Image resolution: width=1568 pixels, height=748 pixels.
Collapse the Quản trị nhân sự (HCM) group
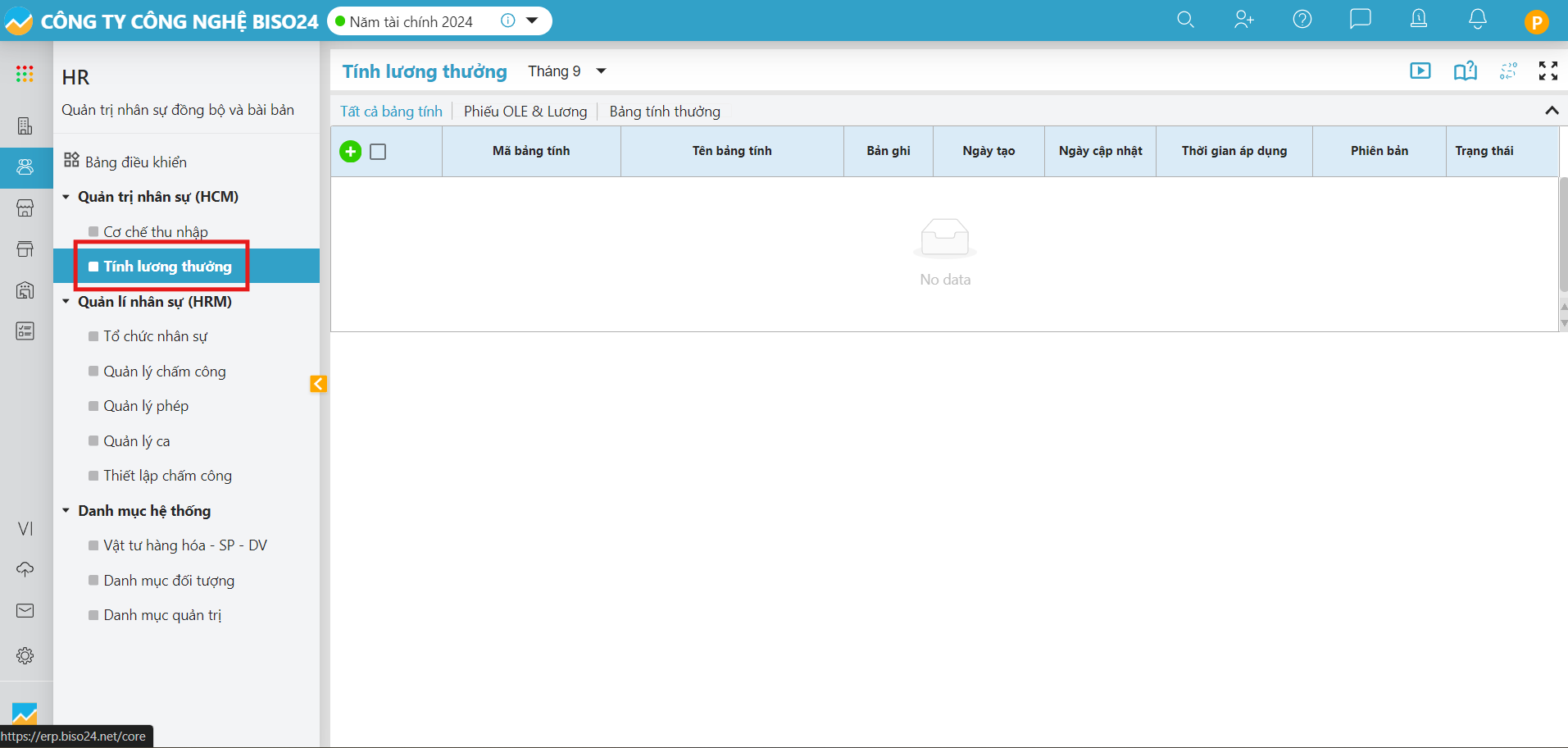coord(66,197)
